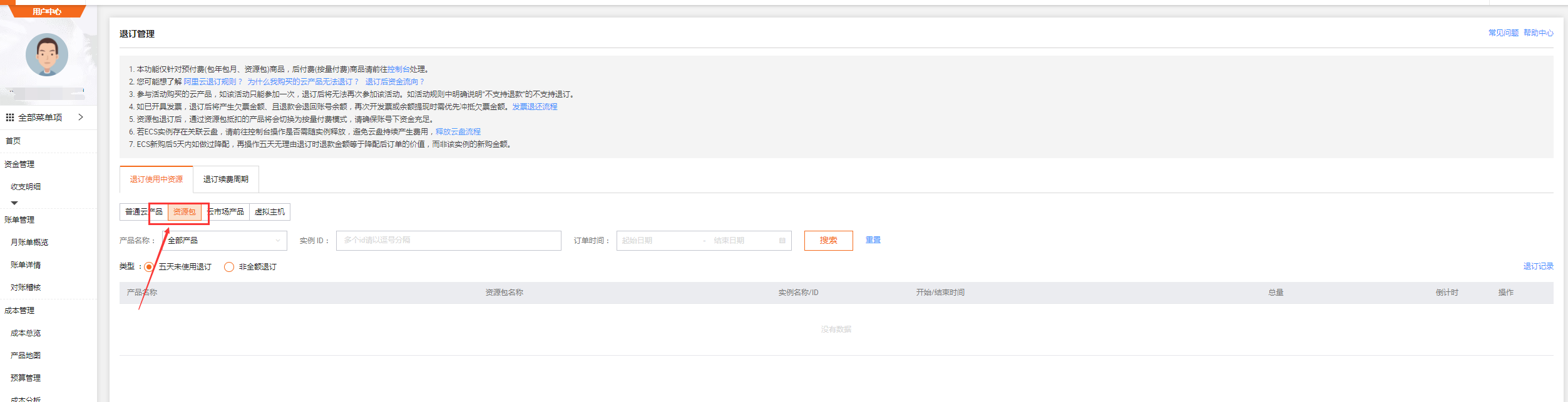Go to 收支明细 in sidebar
The image size is (1568, 402).
[26, 187]
